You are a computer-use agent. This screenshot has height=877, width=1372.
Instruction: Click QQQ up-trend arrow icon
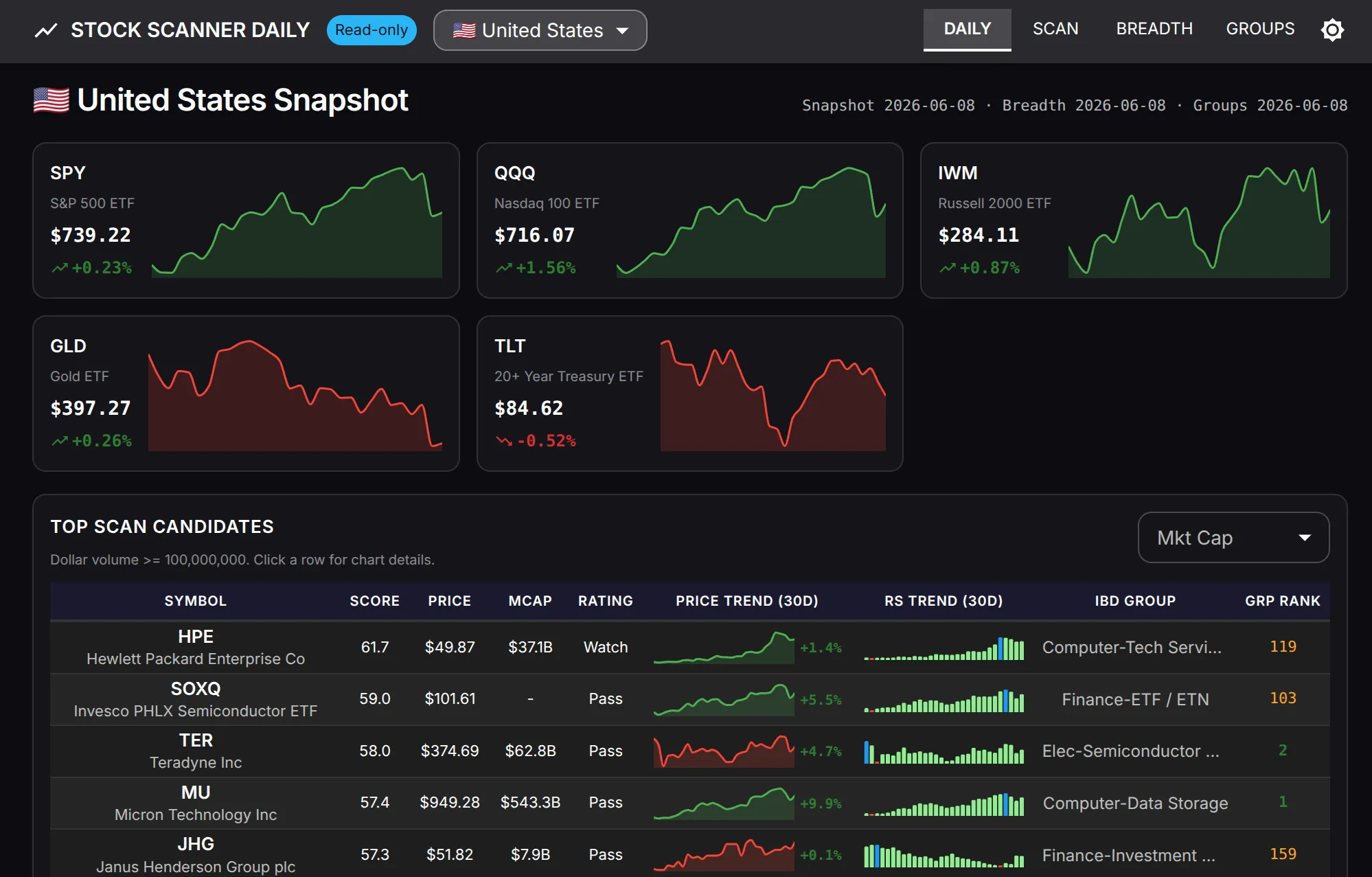pyautogui.click(x=504, y=268)
